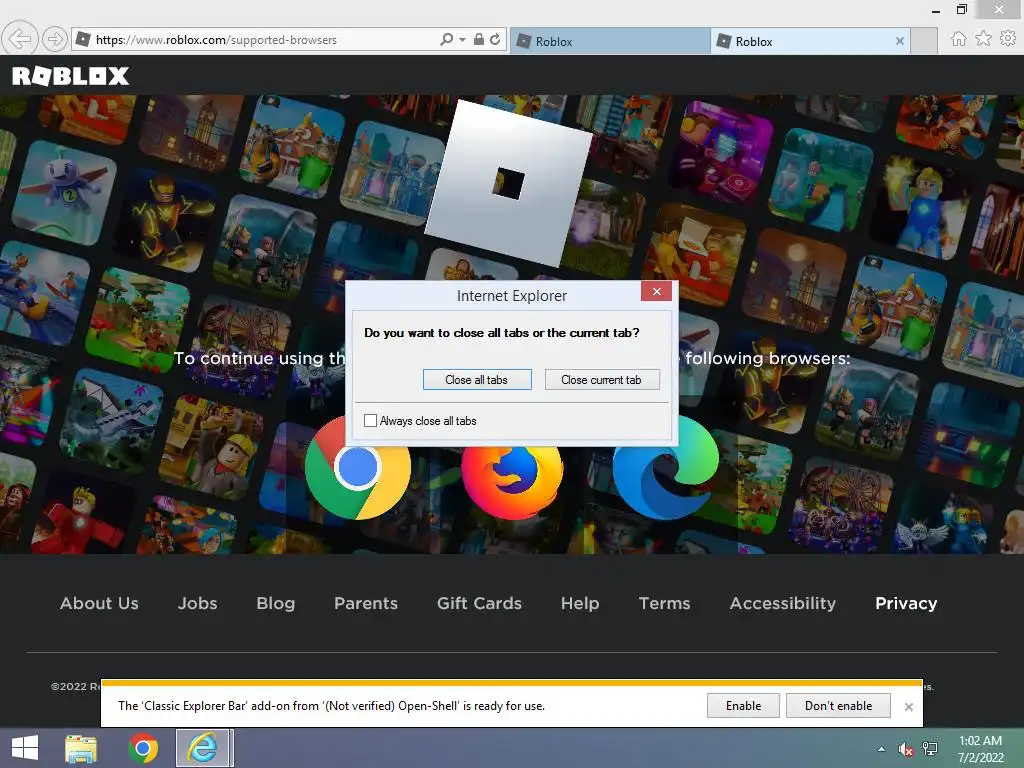This screenshot has height=768, width=1024.
Task: Open a new tab with the blank tab button
Action: tap(924, 41)
